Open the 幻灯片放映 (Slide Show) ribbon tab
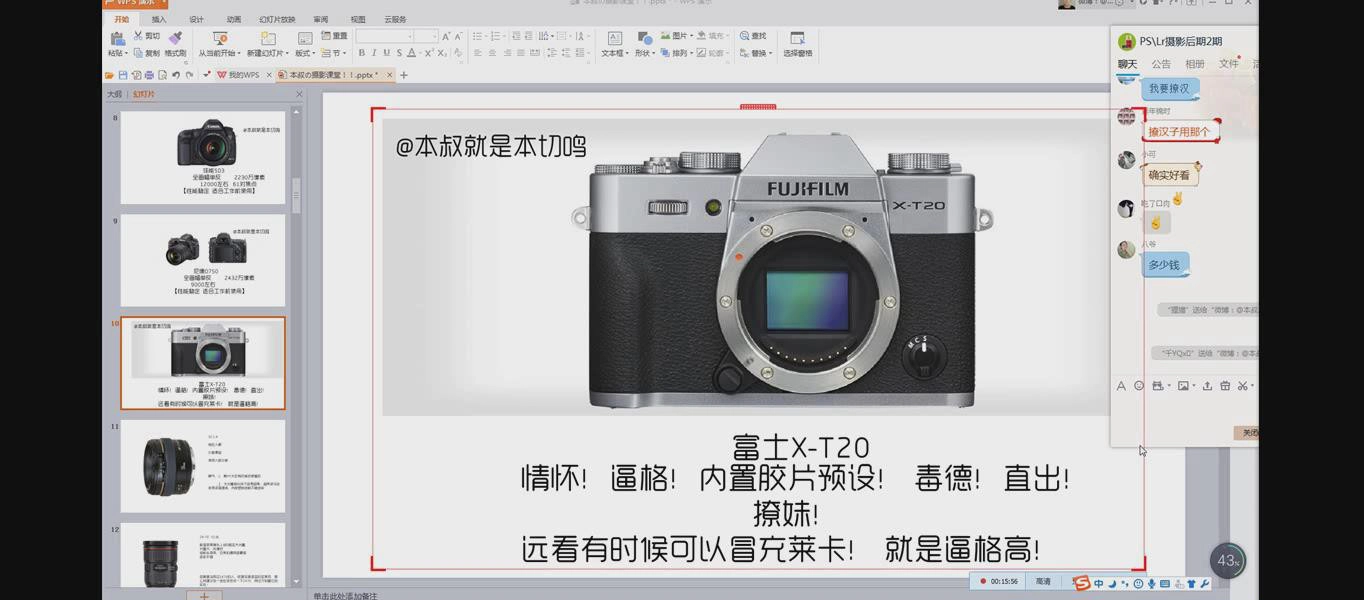 [x=277, y=19]
